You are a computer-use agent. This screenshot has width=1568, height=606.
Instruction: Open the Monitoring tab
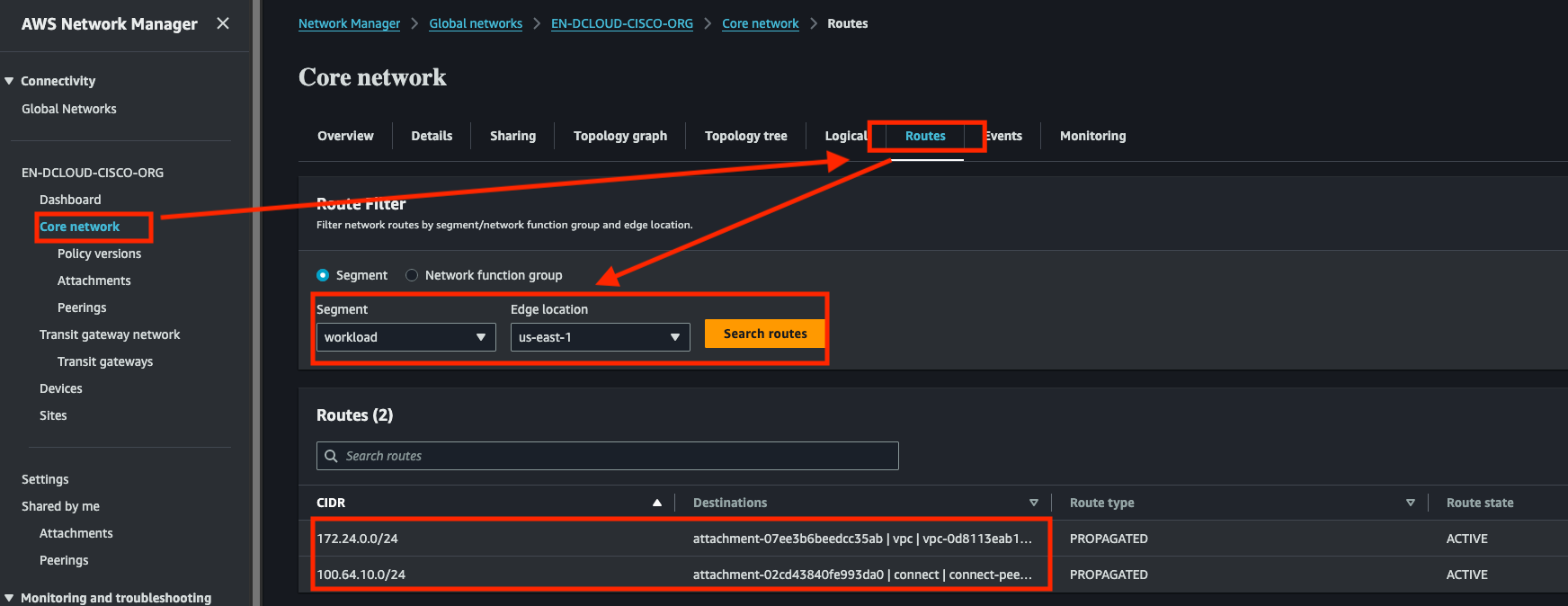click(1092, 136)
